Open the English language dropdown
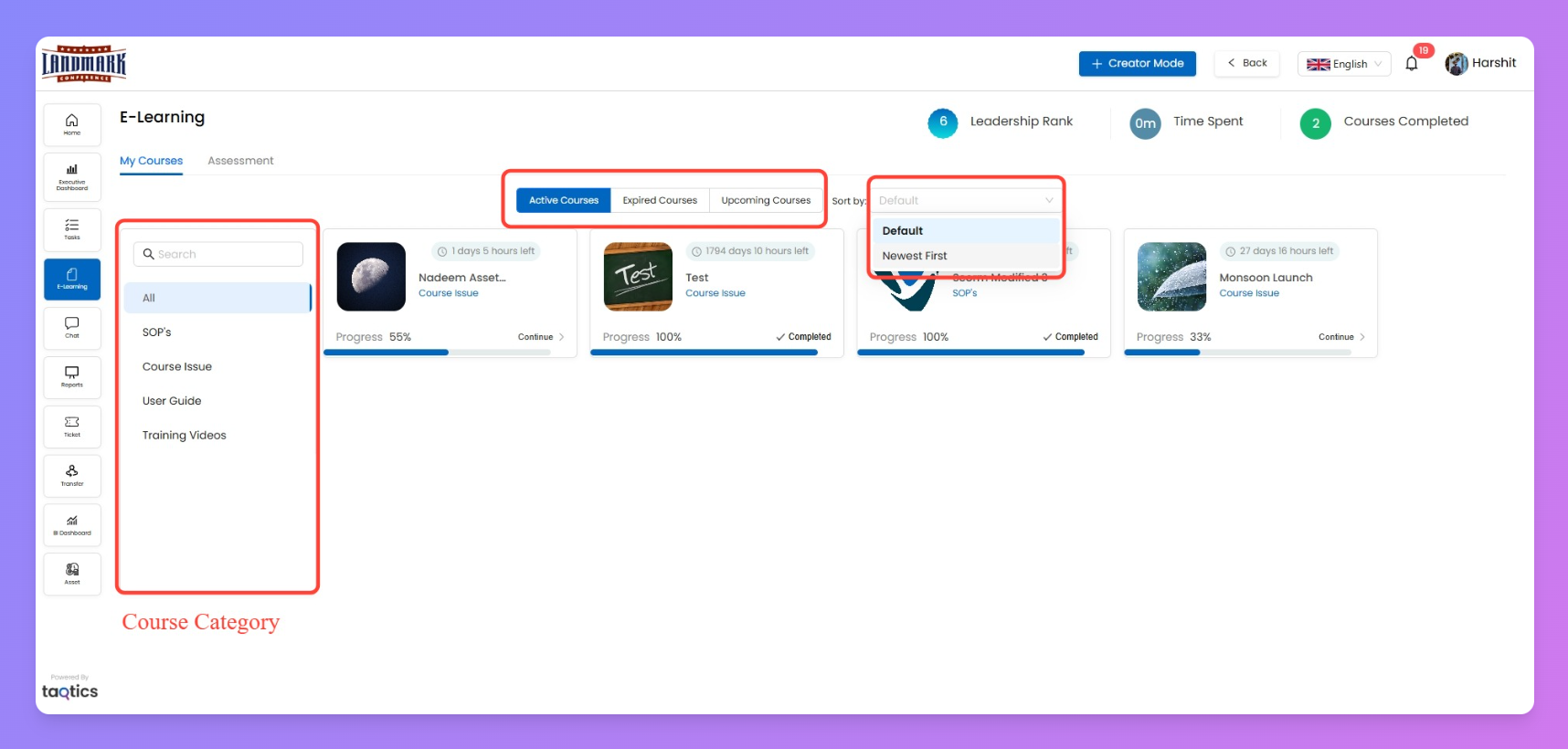Image resolution: width=1568 pixels, height=749 pixels. (x=1344, y=64)
